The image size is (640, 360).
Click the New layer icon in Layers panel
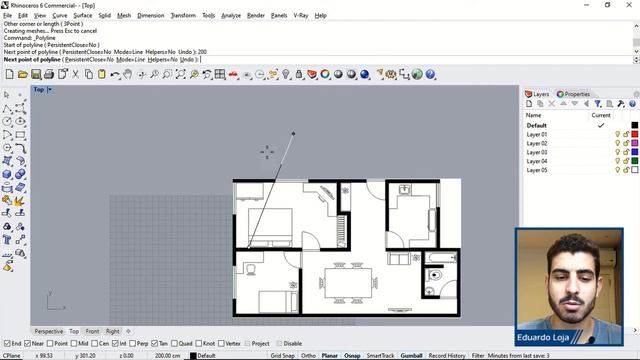tap(529, 104)
